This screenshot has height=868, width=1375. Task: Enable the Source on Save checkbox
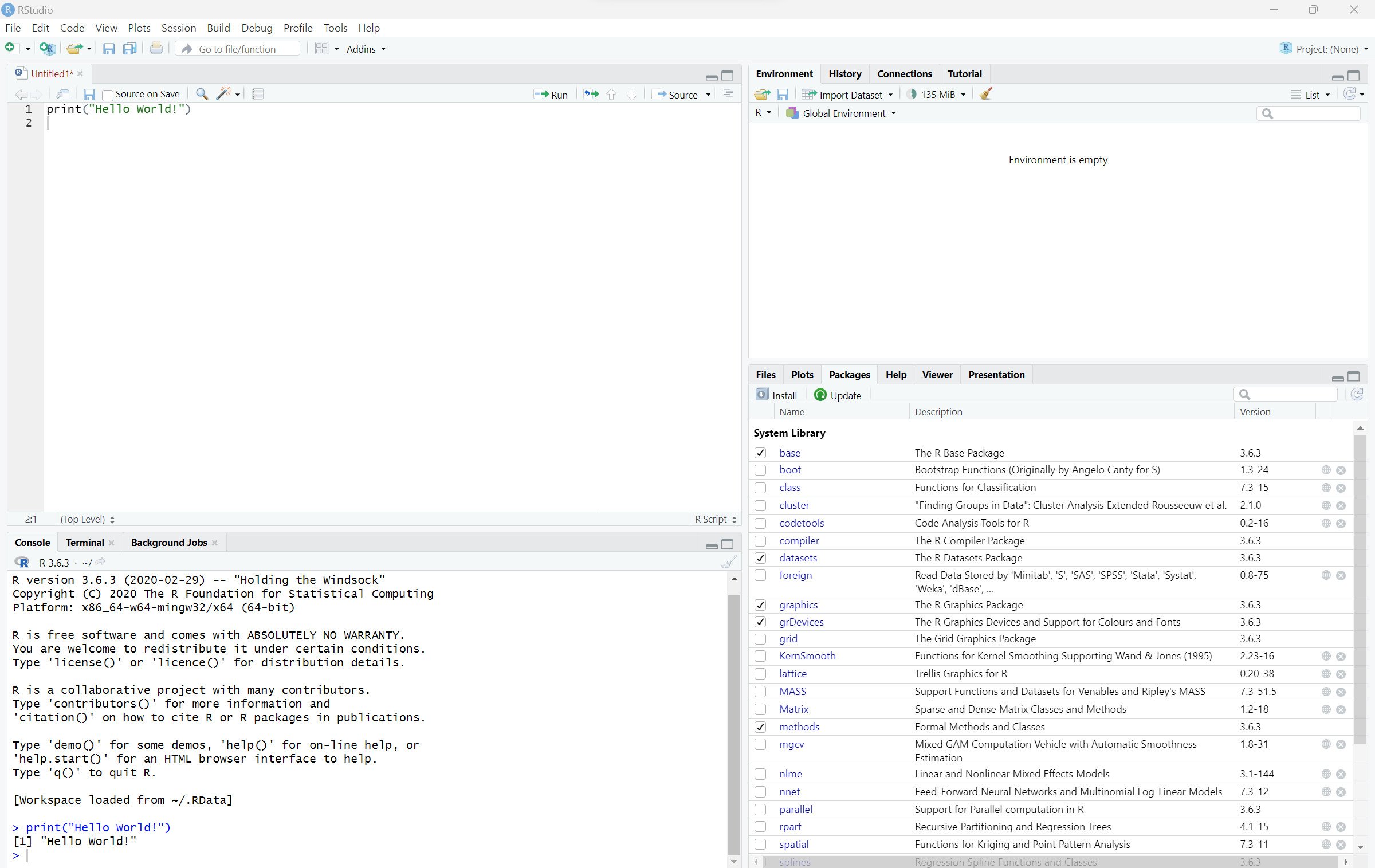click(107, 95)
